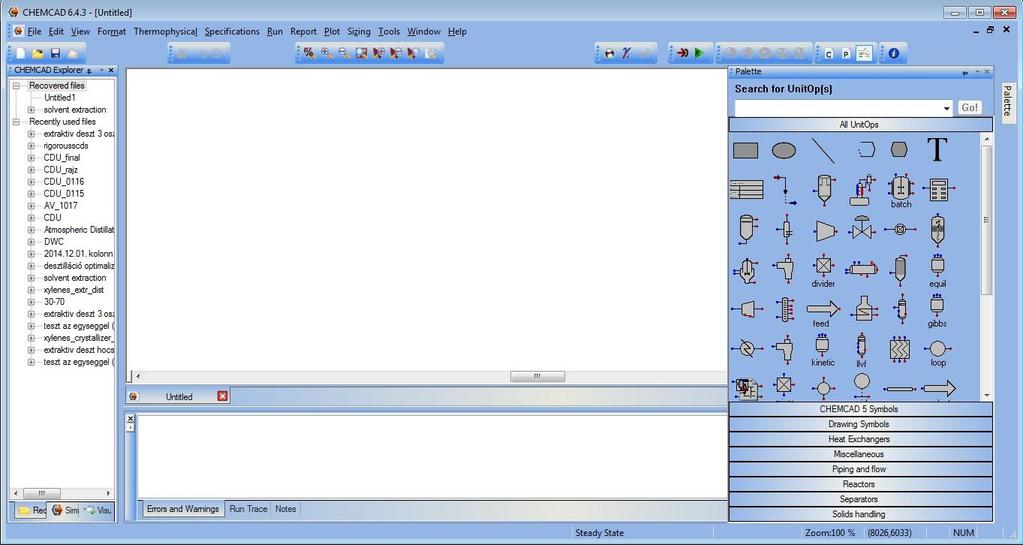
Task: Choose the distillation column with side ports
Action: 785,309
